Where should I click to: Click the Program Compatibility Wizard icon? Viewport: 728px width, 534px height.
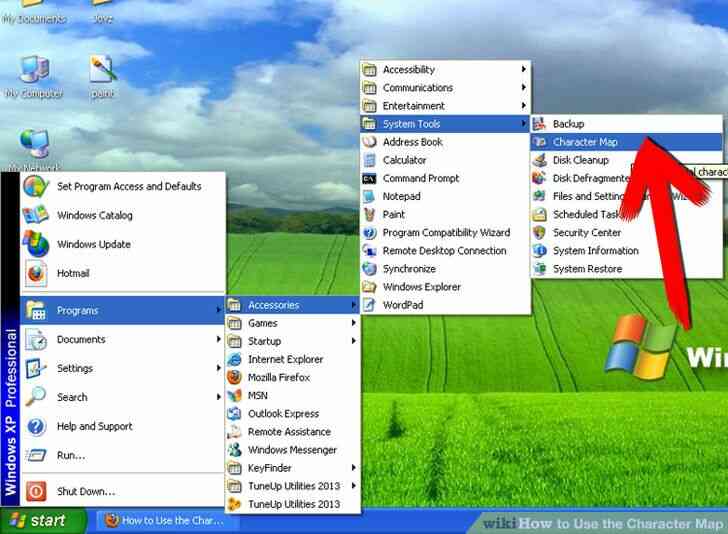369,233
